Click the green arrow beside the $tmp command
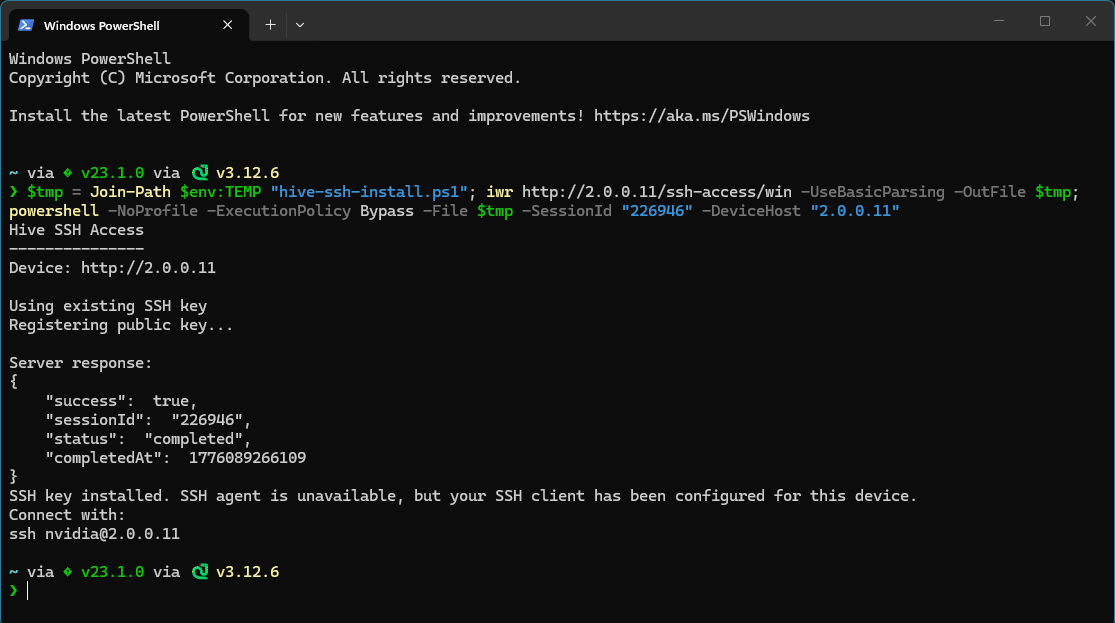The width and height of the screenshot is (1115, 623). coord(12,191)
